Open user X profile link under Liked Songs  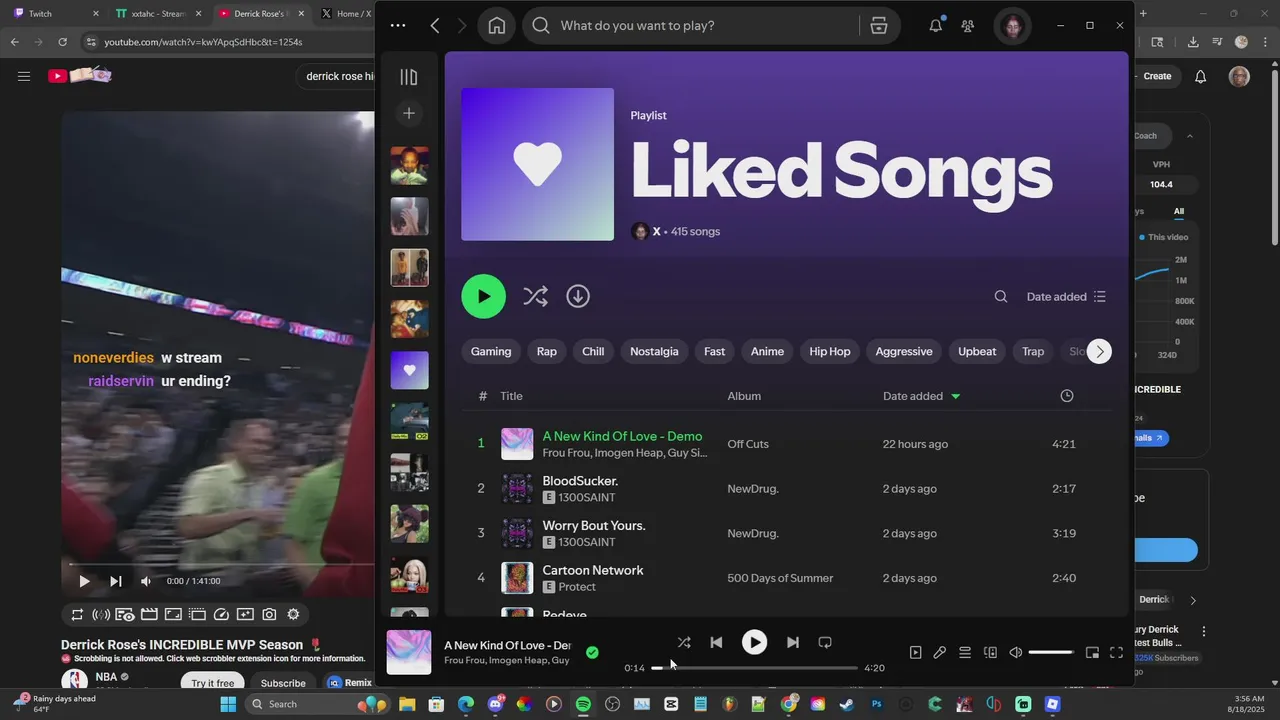(656, 231)
